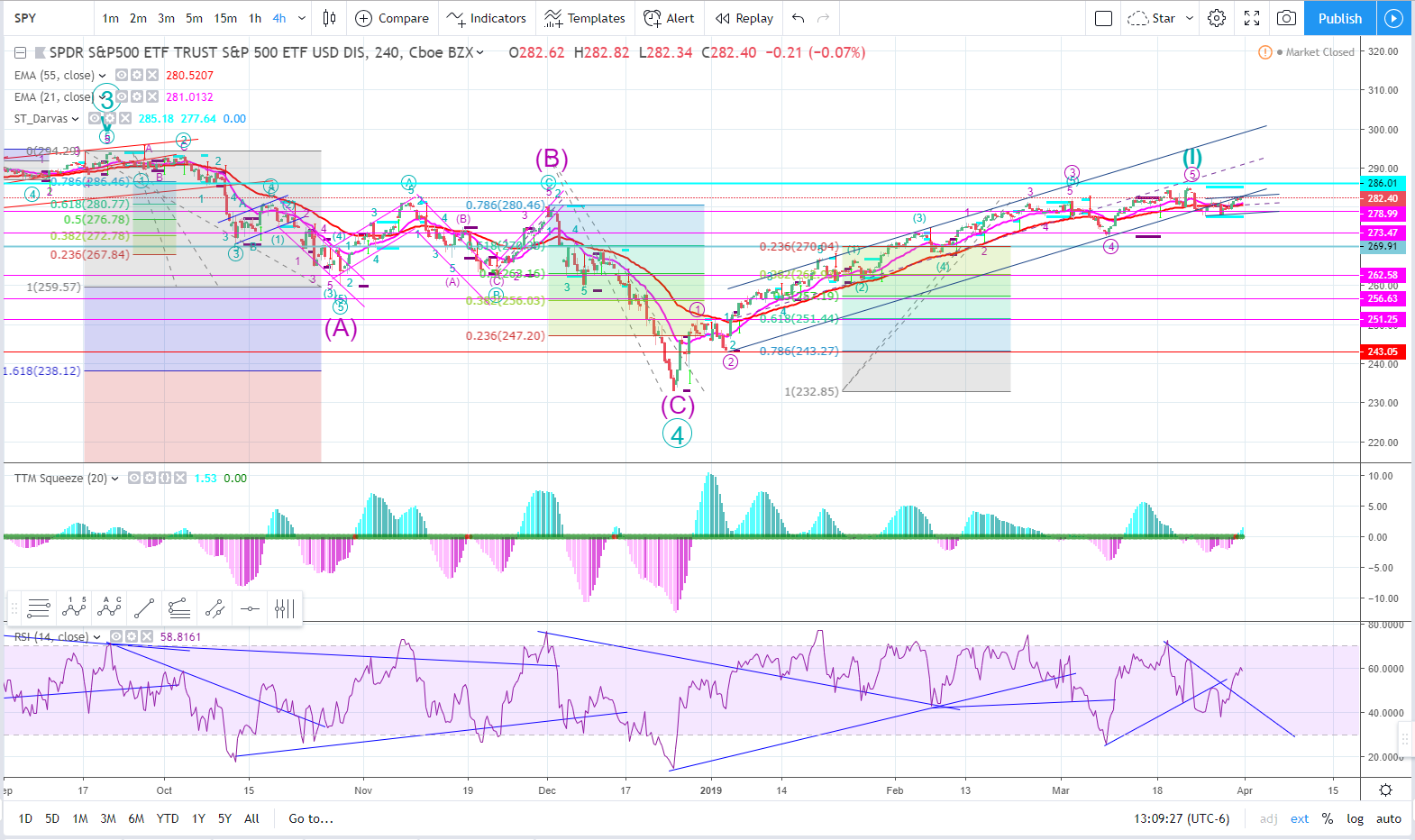The image size is (1415, 840).
Task: Enter fullscreen mode
Action: point(1252,18)
